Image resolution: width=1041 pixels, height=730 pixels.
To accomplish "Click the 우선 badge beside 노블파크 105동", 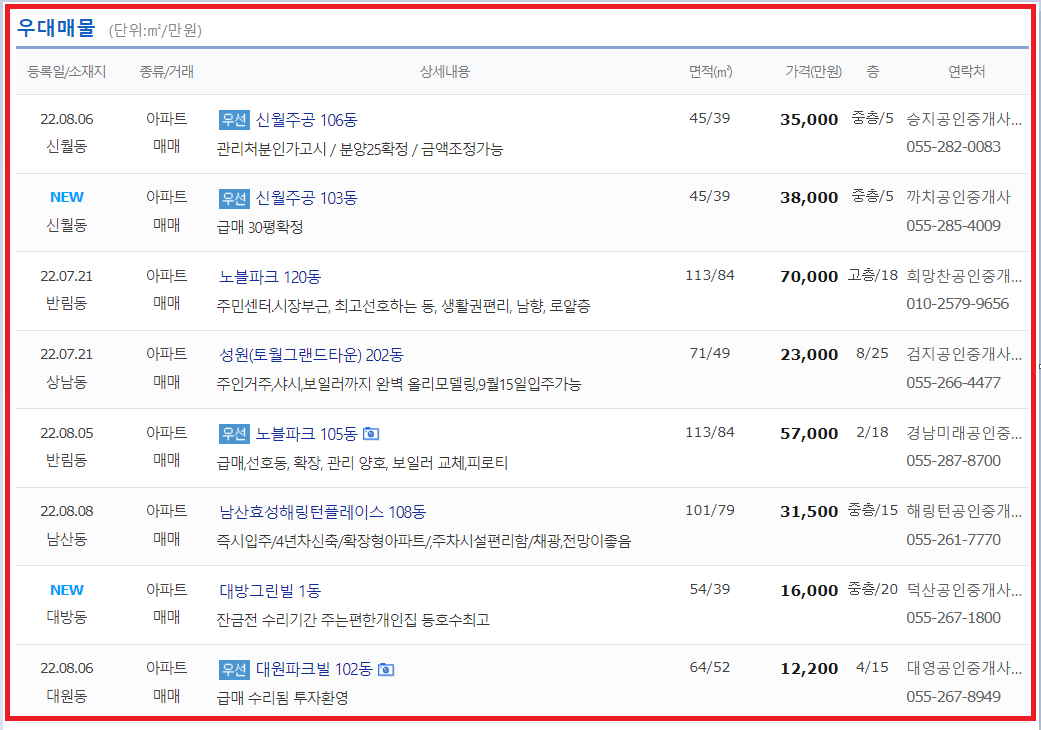I will [x=234, y=433].
